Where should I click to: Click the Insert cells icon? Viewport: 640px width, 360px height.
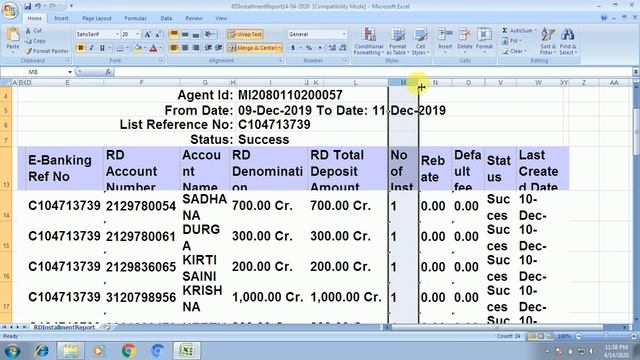[x=445, y=35]
